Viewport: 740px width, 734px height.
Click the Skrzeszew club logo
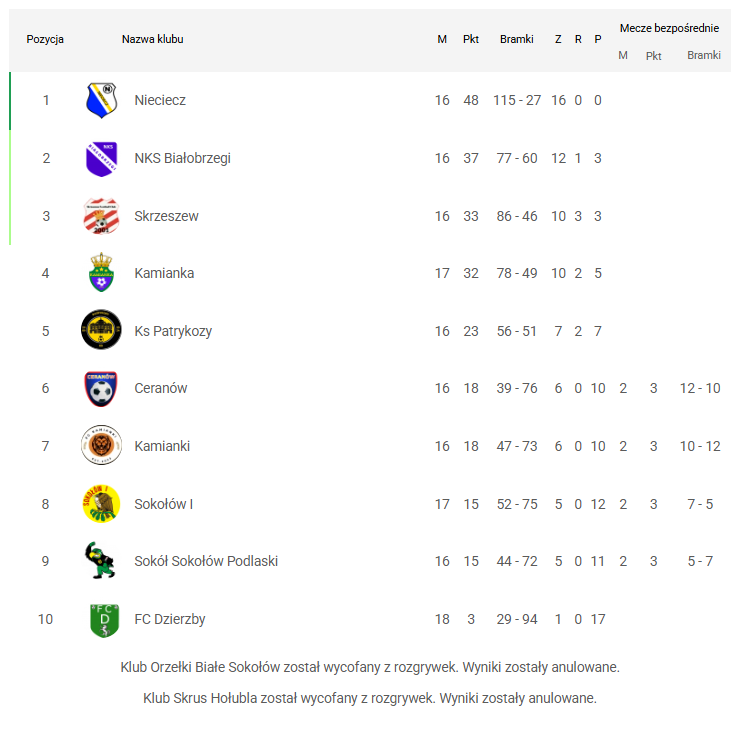[x=101, y=216]
